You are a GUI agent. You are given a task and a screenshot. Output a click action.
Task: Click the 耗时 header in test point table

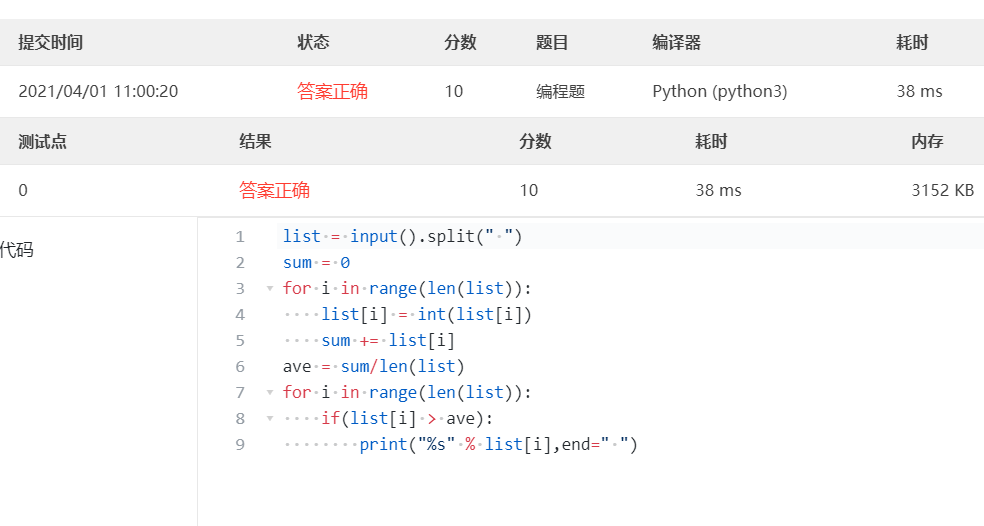pos(711,141)
